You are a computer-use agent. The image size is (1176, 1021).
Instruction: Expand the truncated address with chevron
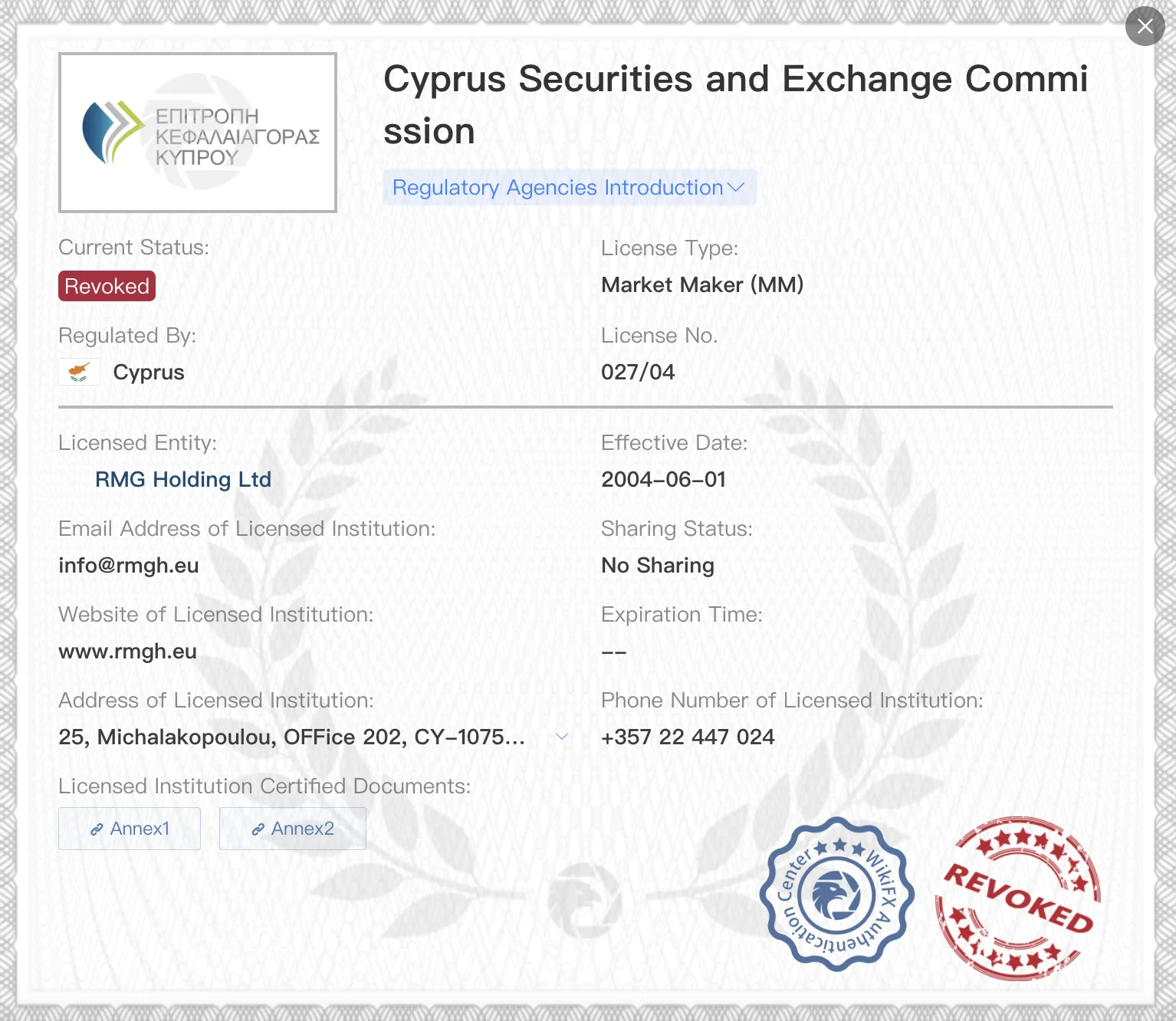point(562,737)
